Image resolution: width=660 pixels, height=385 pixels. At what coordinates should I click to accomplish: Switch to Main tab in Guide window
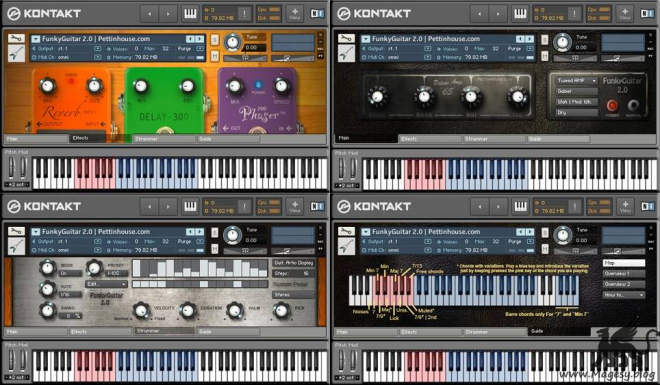(366, 332)
